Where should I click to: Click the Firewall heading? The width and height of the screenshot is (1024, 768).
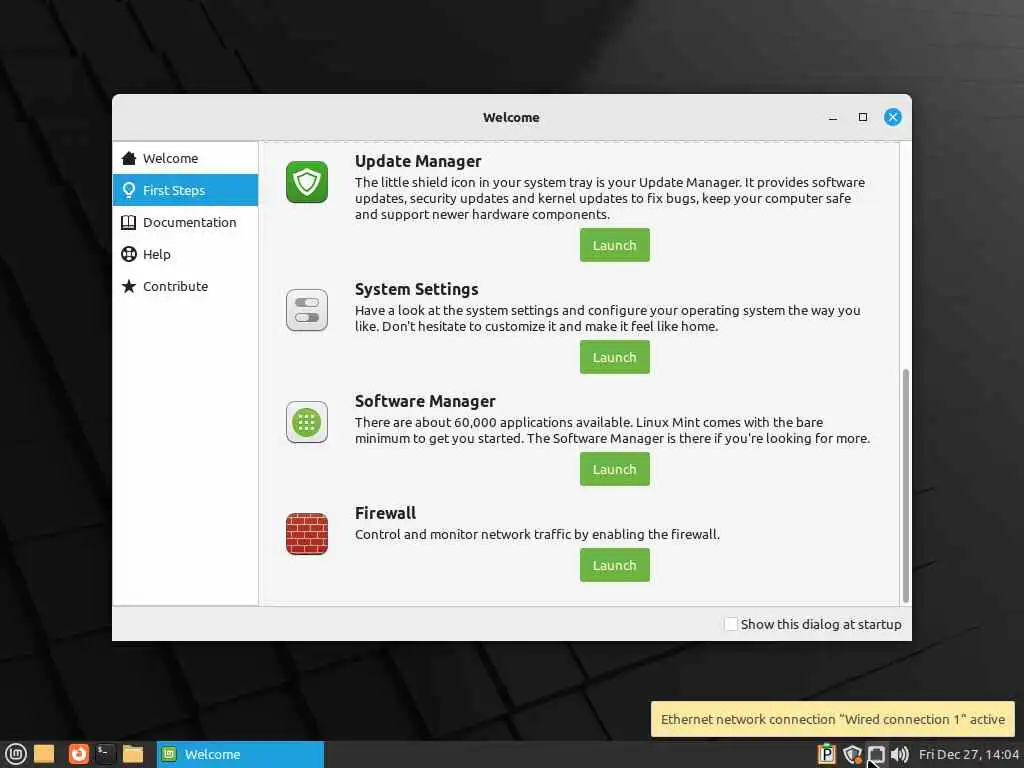pos(385,513)
